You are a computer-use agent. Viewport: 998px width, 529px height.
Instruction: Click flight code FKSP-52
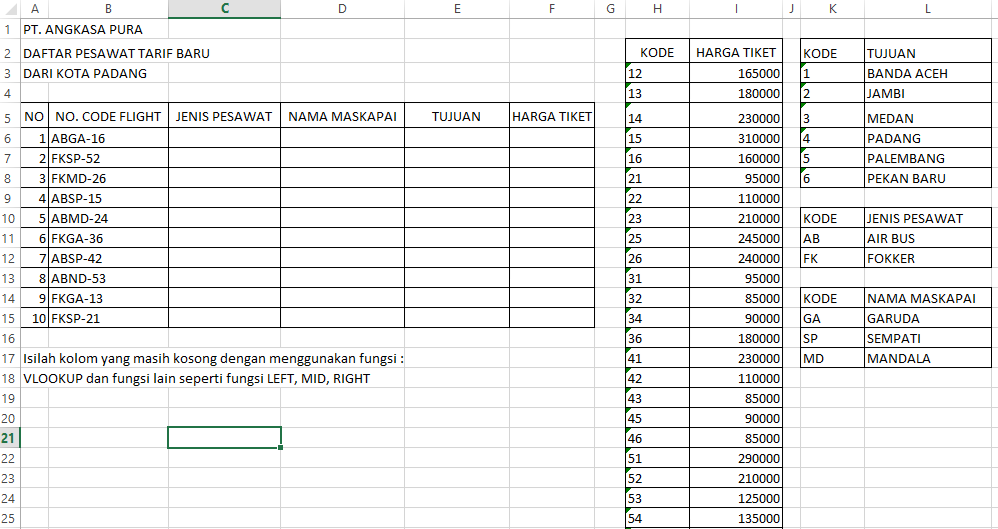(108, 158)
